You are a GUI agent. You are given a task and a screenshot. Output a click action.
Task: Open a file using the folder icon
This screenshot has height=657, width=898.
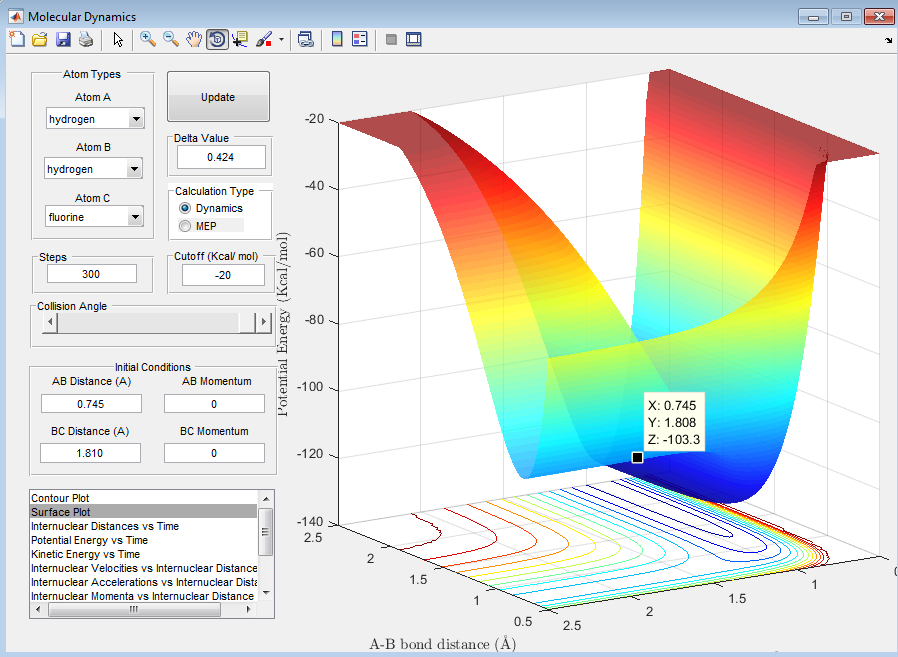(39, 39)
